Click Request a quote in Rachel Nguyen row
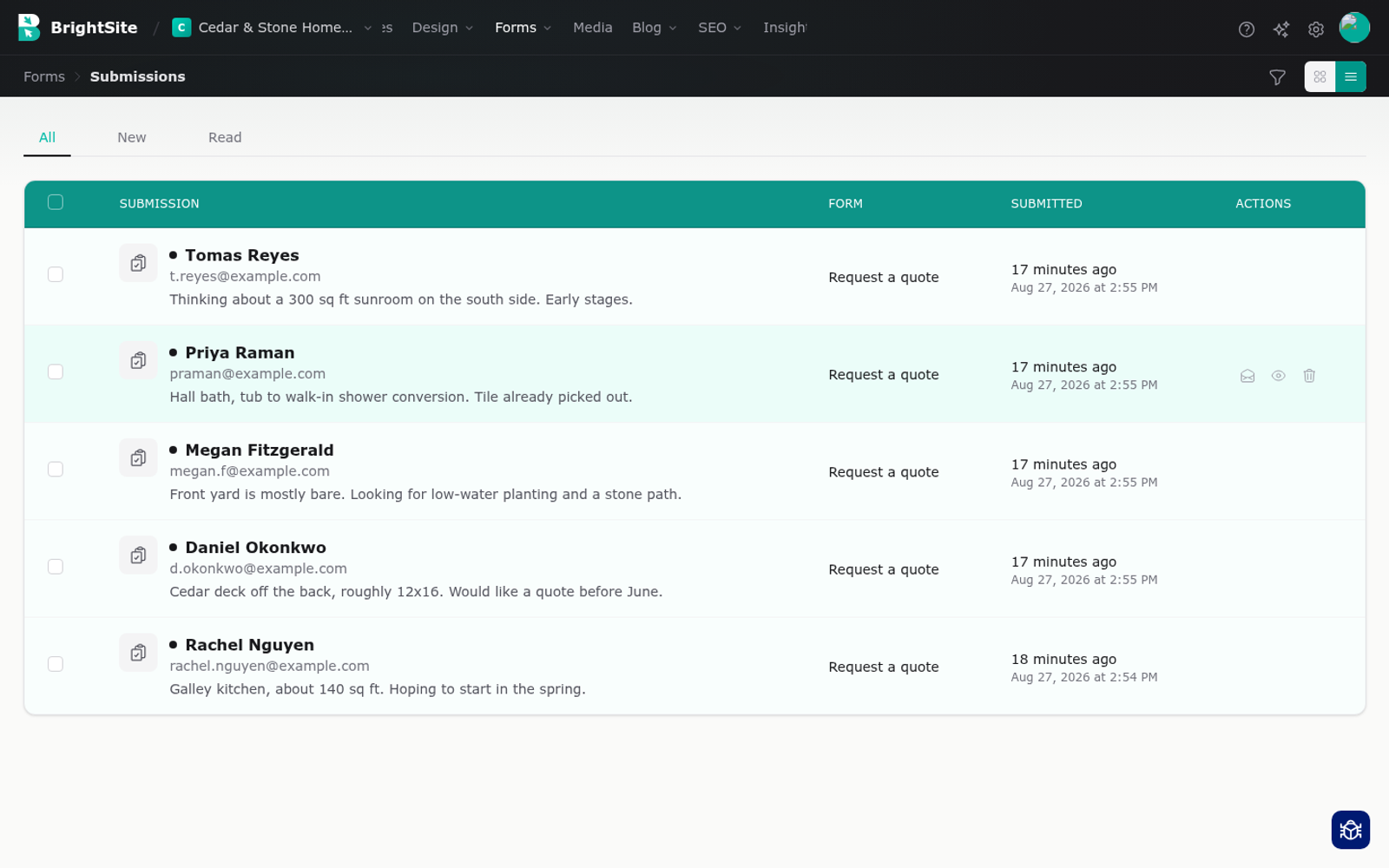Image resolution: width=1389 pixels, height=868 pixels. coord(884,667)
